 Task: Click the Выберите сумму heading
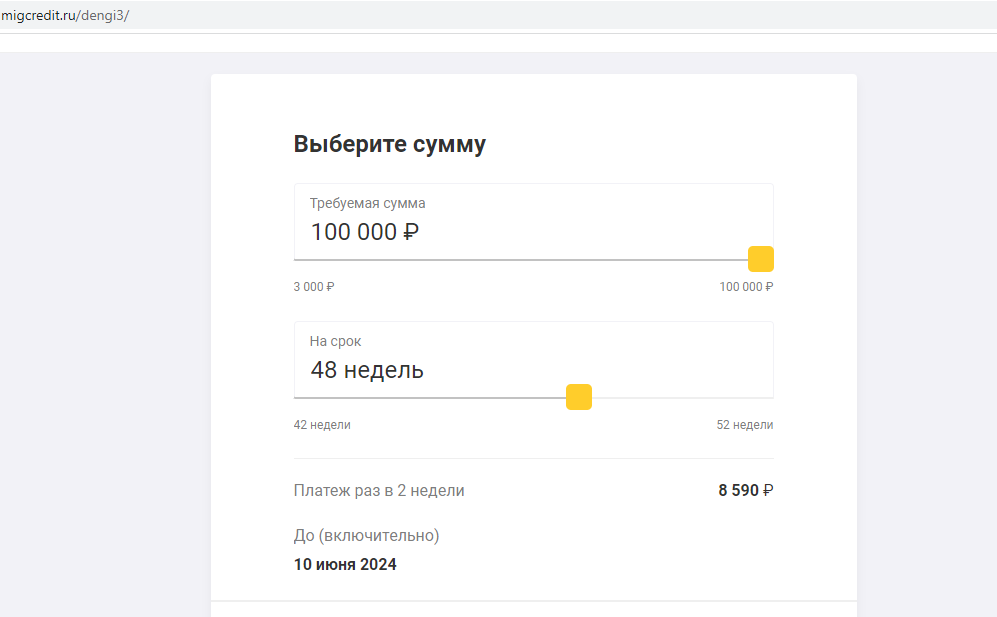coord(390,144)
